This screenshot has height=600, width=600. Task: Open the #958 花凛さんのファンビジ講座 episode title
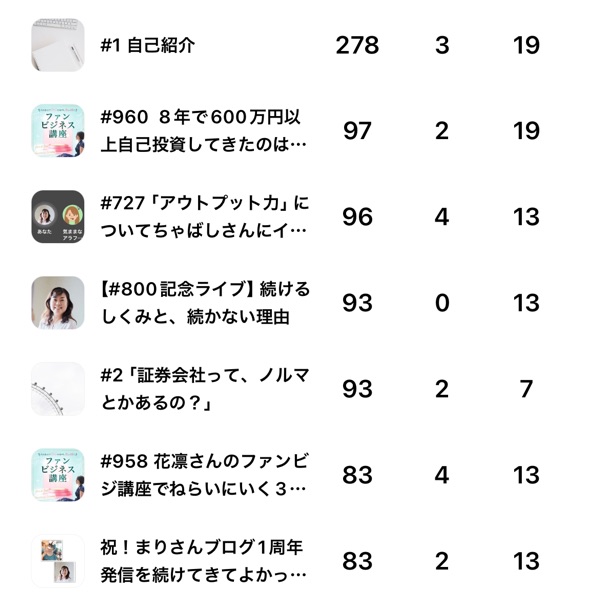(204, 475)
